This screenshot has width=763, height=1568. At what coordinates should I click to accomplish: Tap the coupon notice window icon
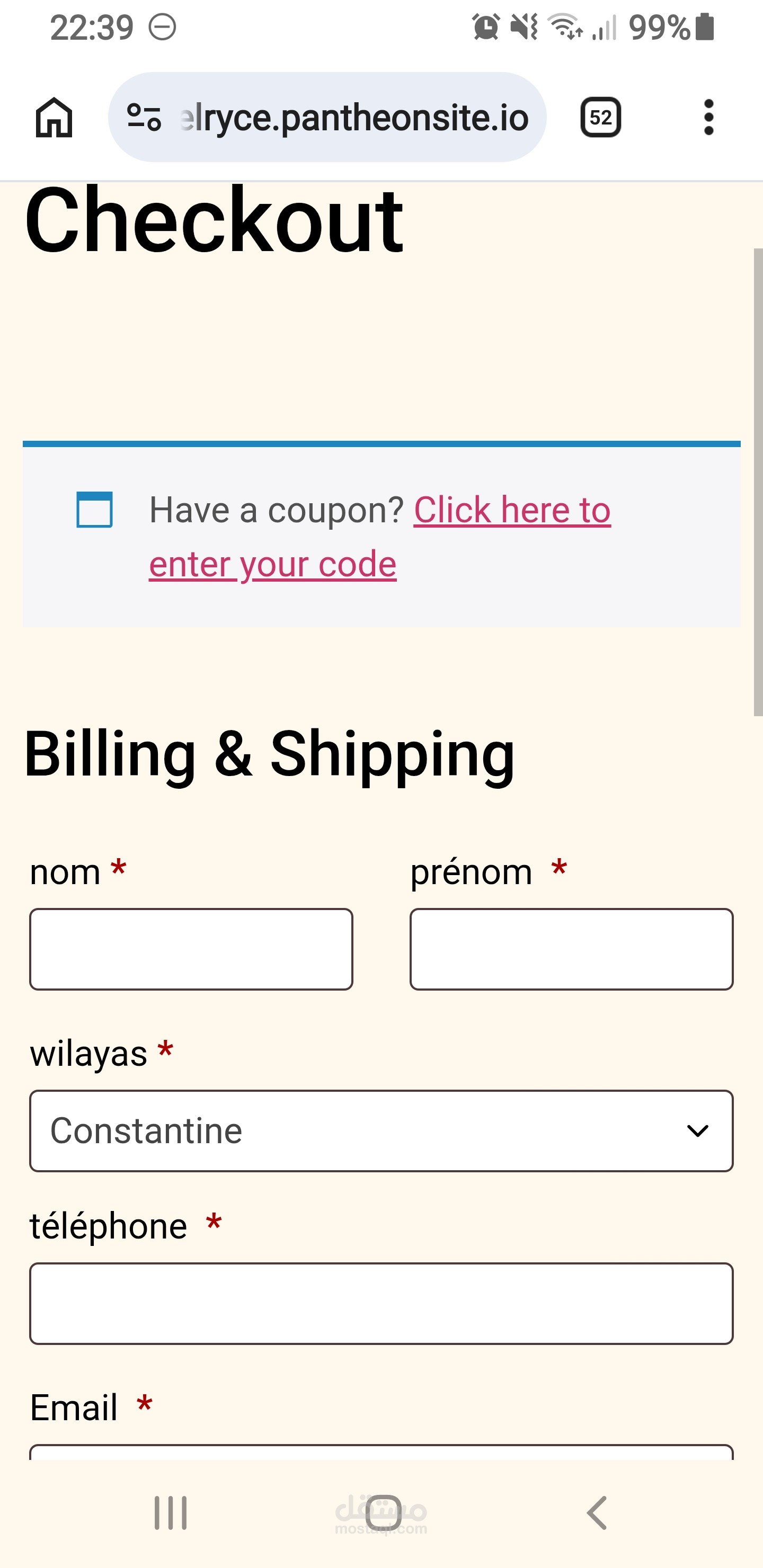point(94,510)
